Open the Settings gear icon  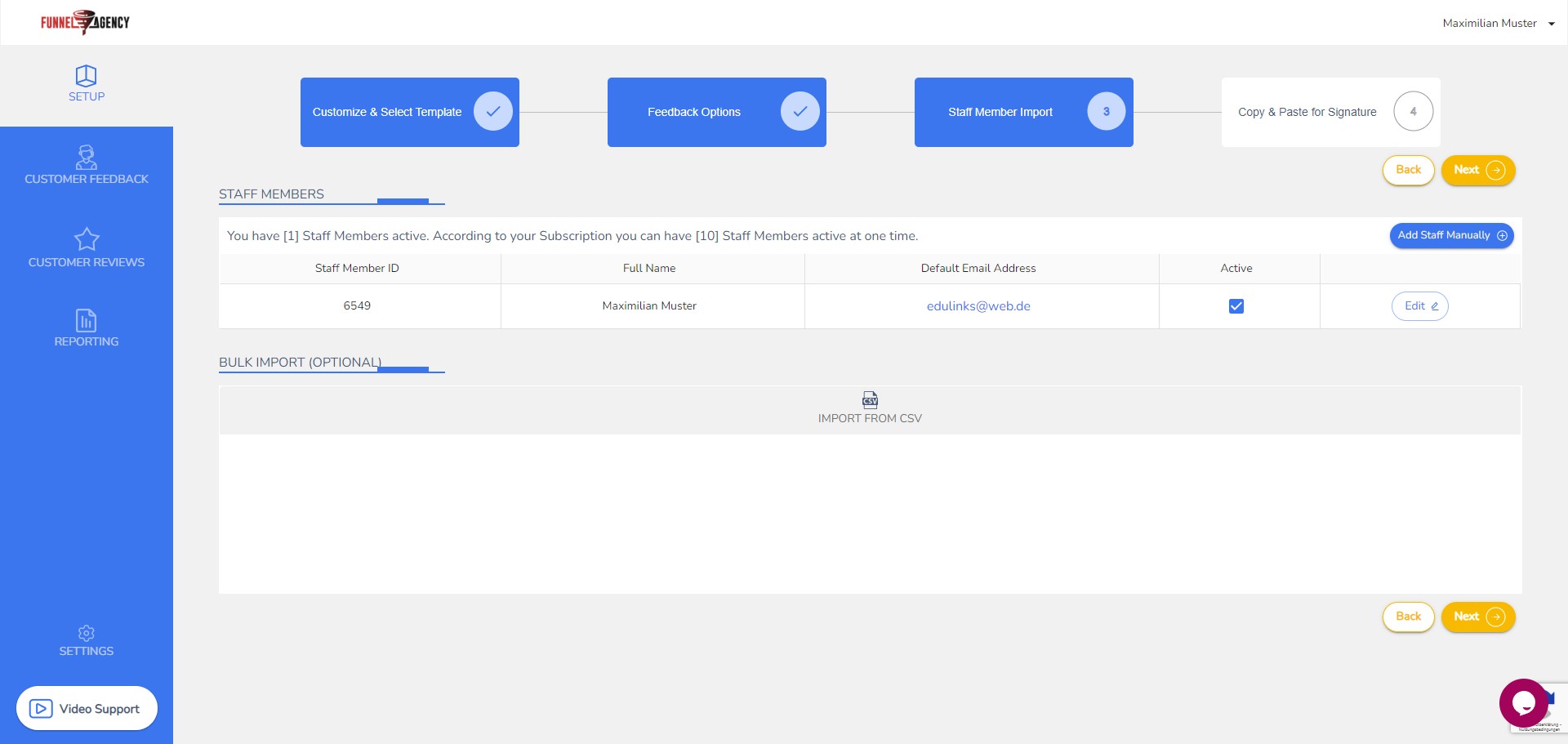tap(86, 633)
